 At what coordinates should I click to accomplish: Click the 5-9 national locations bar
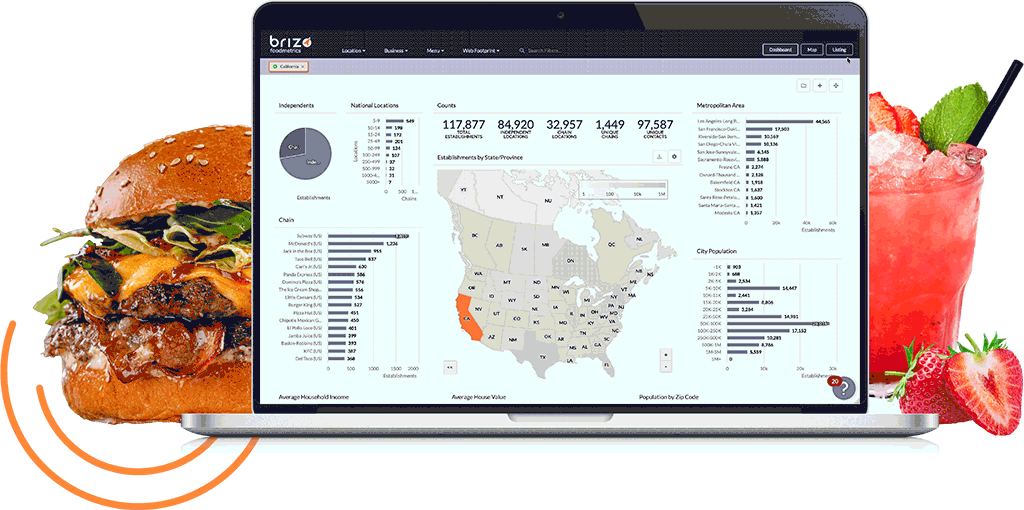[x=395, y=121]
